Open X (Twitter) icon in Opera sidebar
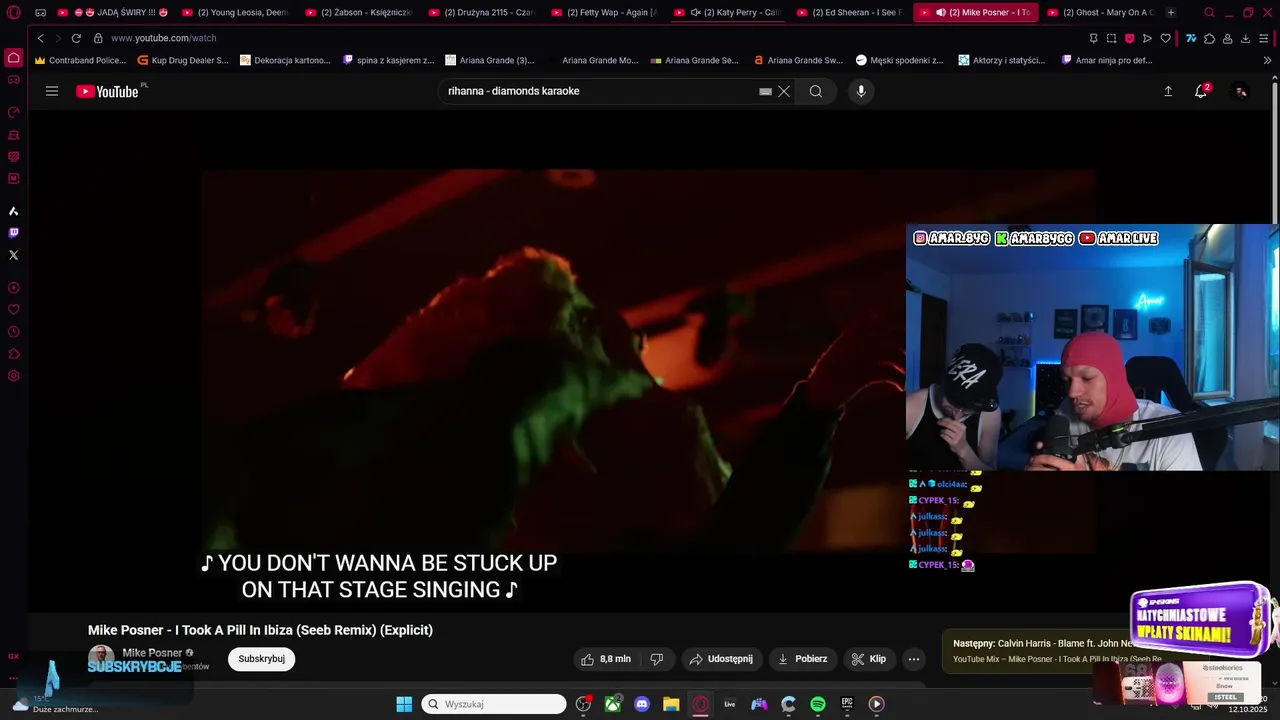1280x720 pixels. 13,255
